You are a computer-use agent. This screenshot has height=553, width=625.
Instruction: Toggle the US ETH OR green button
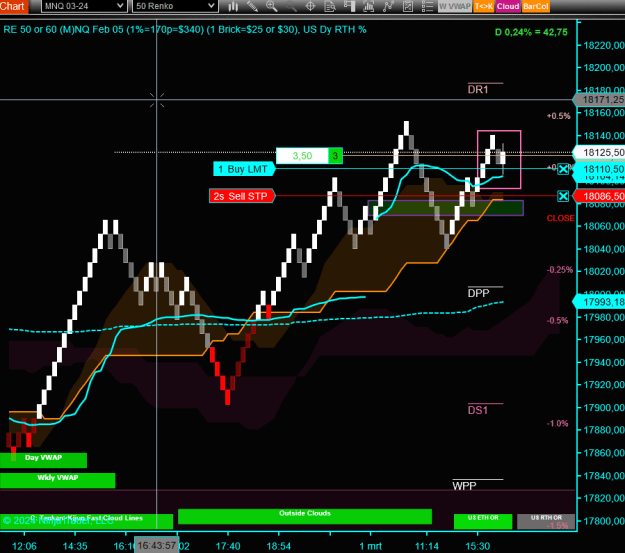483,522
